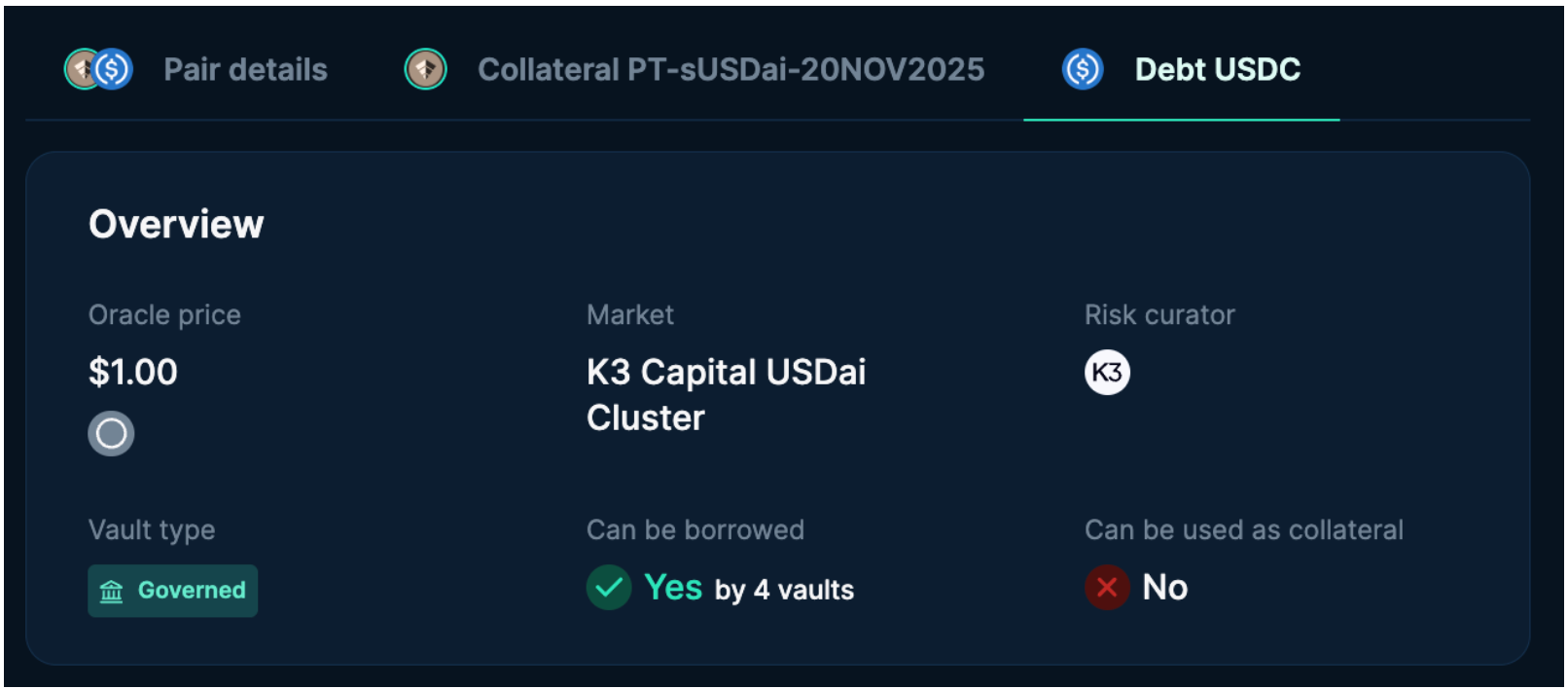Click the "No" collateral status text
1568x689 pixels.
pyautogui.click(x=1164, y=588)
